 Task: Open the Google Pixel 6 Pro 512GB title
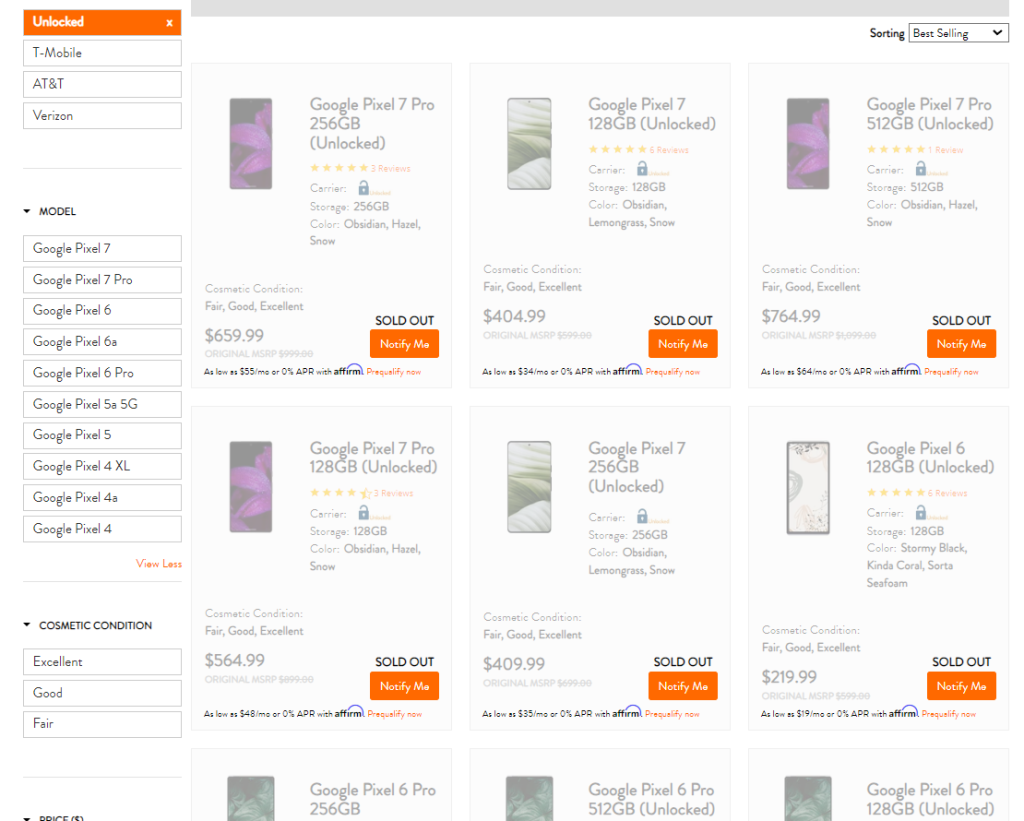(x=652, y=799)
